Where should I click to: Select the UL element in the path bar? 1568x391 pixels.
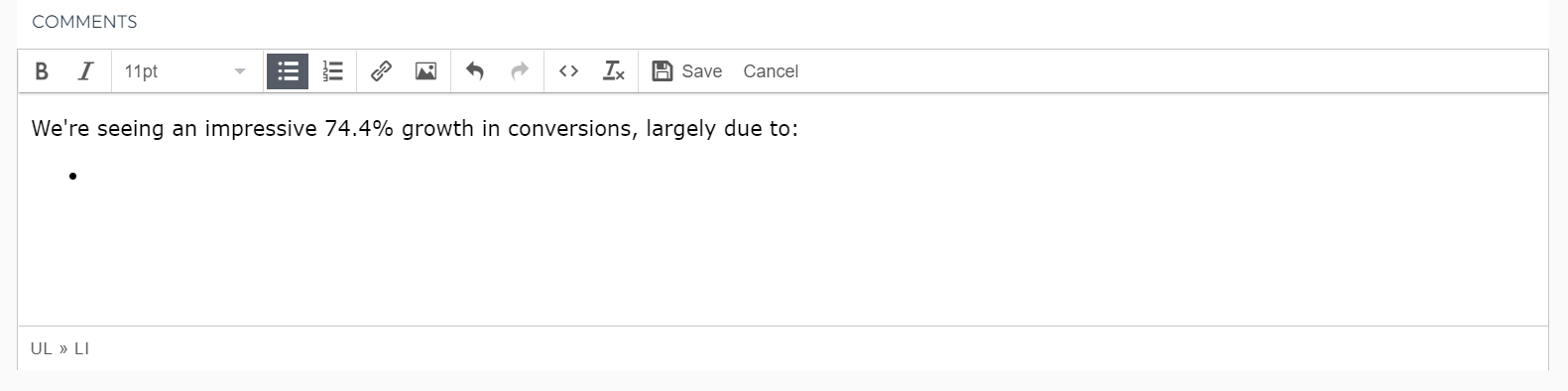point(41,348)
